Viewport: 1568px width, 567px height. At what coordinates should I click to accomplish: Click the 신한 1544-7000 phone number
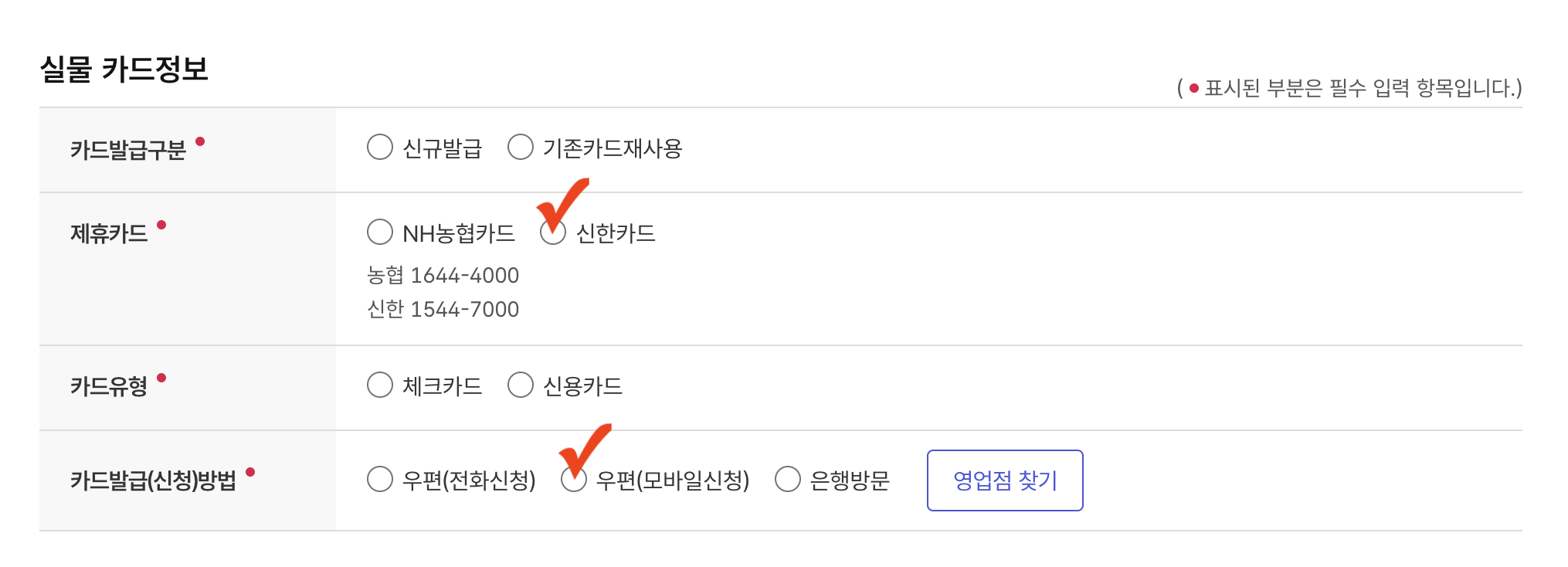tap(443, 309)
